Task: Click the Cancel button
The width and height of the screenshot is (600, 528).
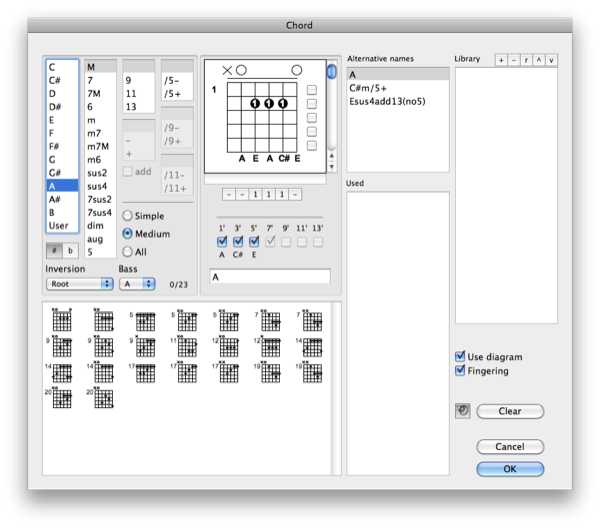Action: (x=510, y=447)
